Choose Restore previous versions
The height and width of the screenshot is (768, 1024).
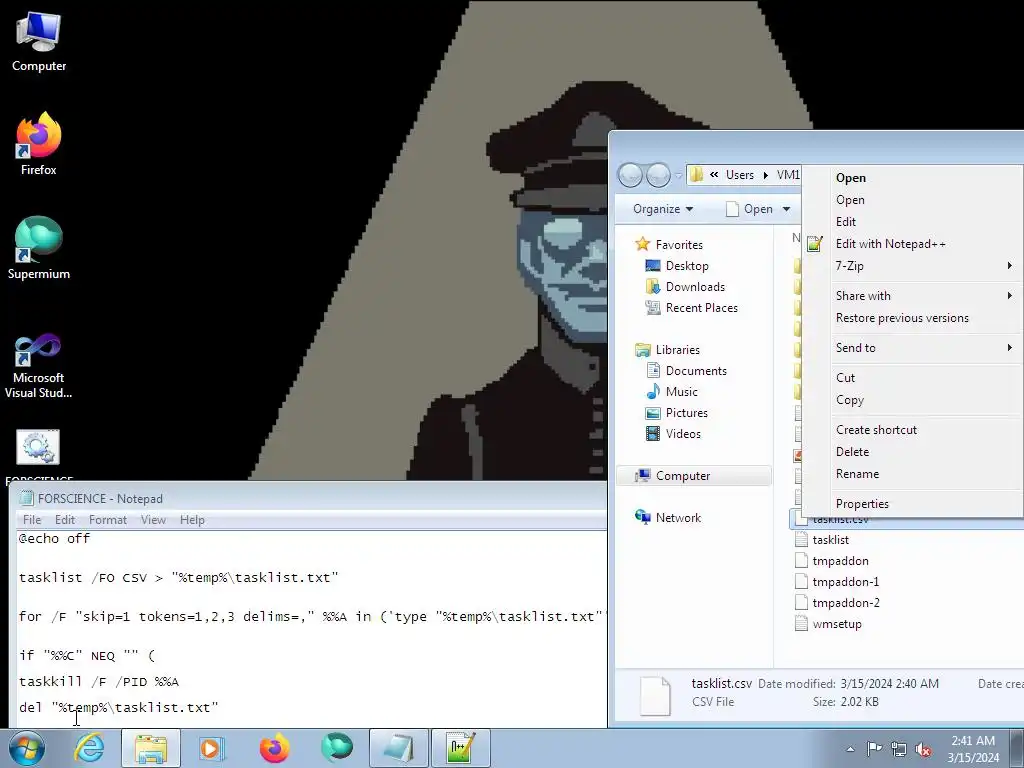(912, 318)
